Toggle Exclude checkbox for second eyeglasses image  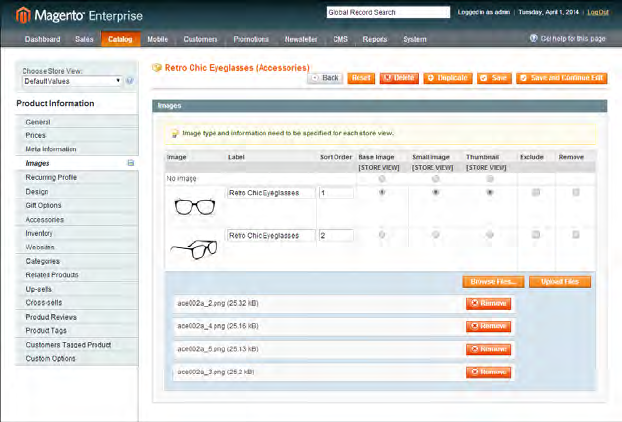(536, 235)
